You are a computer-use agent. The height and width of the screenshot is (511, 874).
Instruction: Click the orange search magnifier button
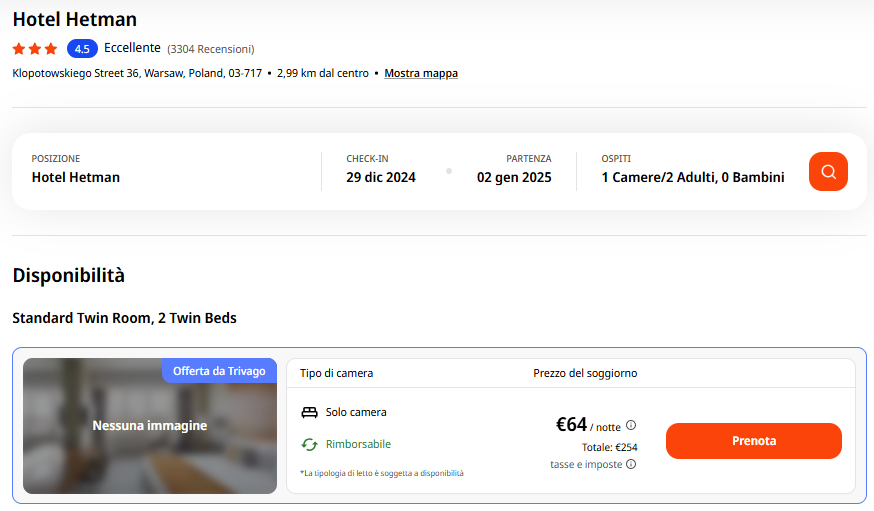pyautogui.click(x=827, y=171)
